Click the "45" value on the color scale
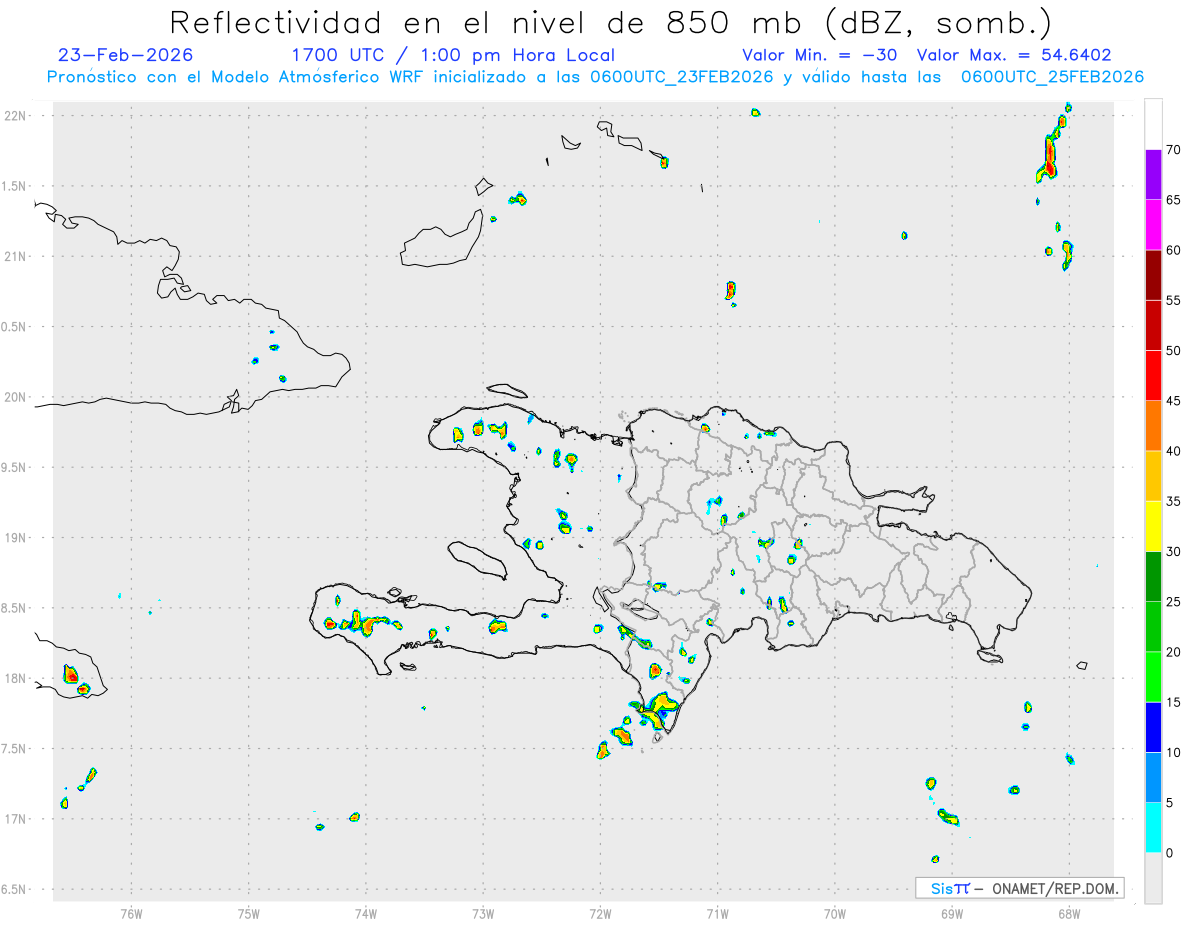The height and width of the screenshot is (927, 1200). (1174, 401)
